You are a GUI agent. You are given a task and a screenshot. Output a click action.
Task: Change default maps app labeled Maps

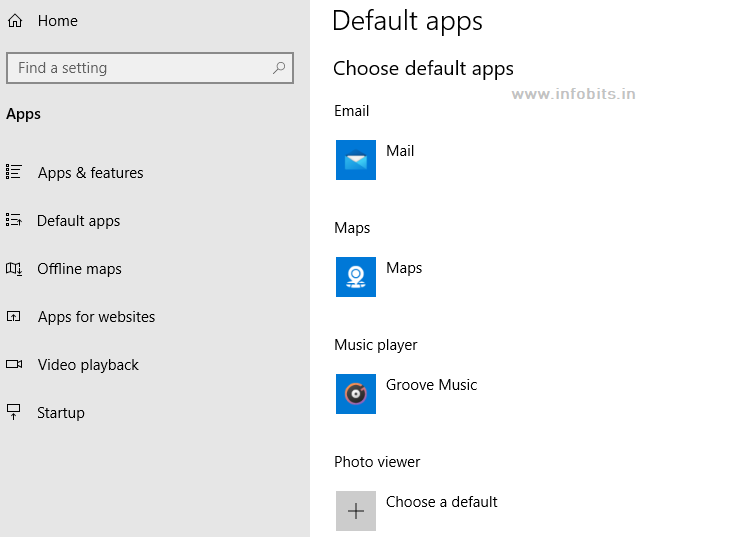click(404, 268)
